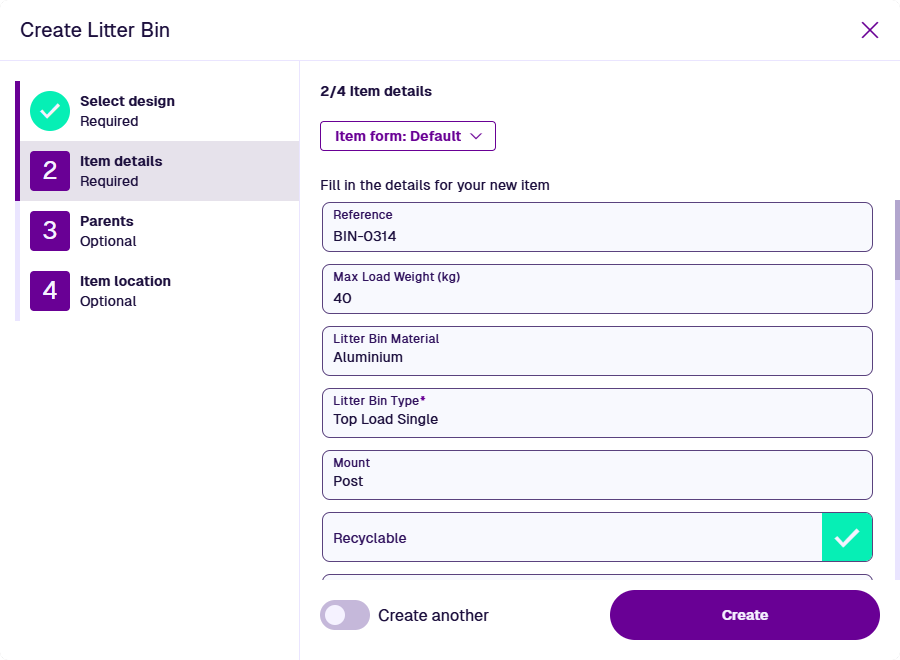This screenshot has height=660, width=900.
Task: Click the Reference field with BIN-0314
Action: (x=597, y=227)
